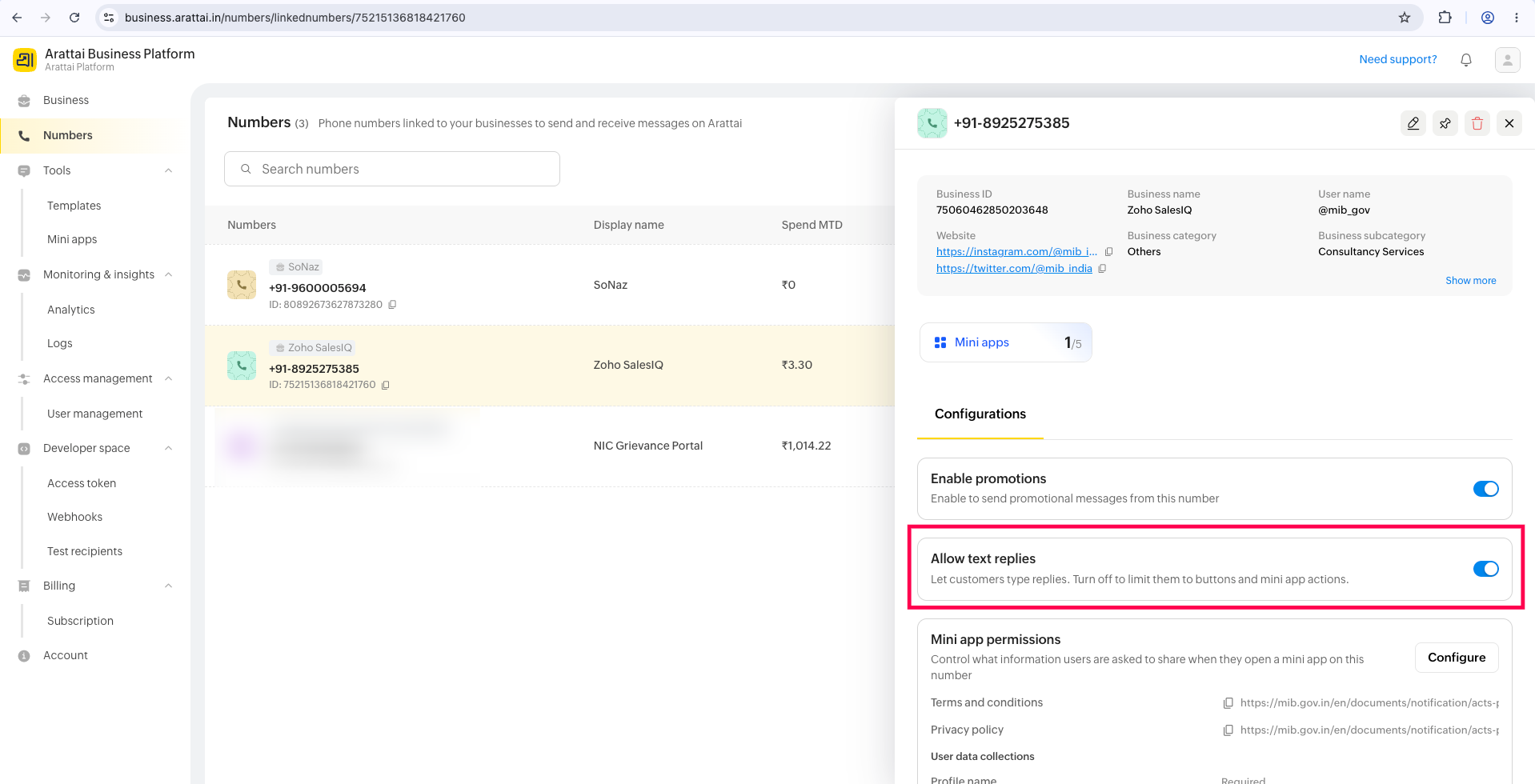1535x784 pixels.
Task: Delete the number using trash icon
Action: [1477, 123]
